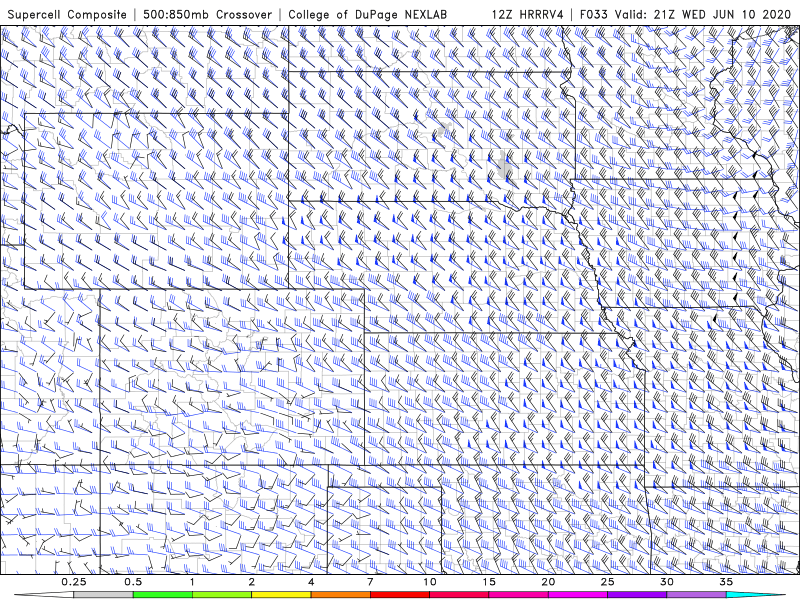Viewport: 800px width, 600px height.
Task: Click the "Supercell Composite" title text
Action: (x=67, y=14)
